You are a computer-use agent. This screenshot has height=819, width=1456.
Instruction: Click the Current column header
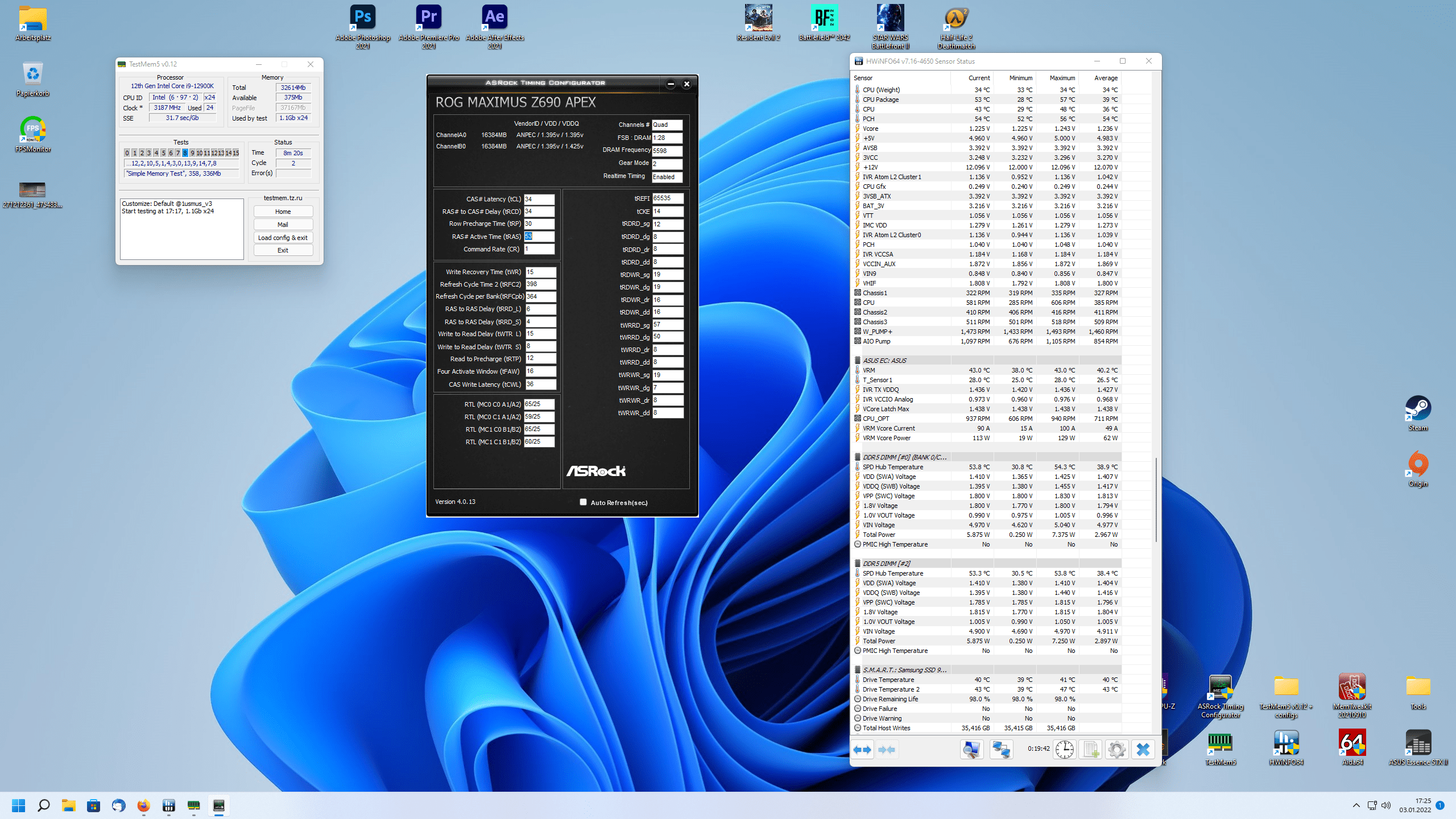pos(972,78)
